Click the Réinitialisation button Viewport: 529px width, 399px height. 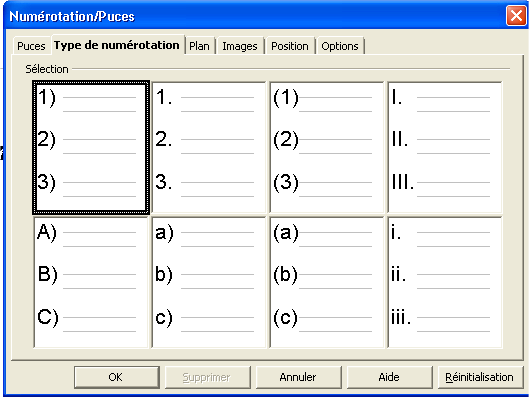click(480, 377)
